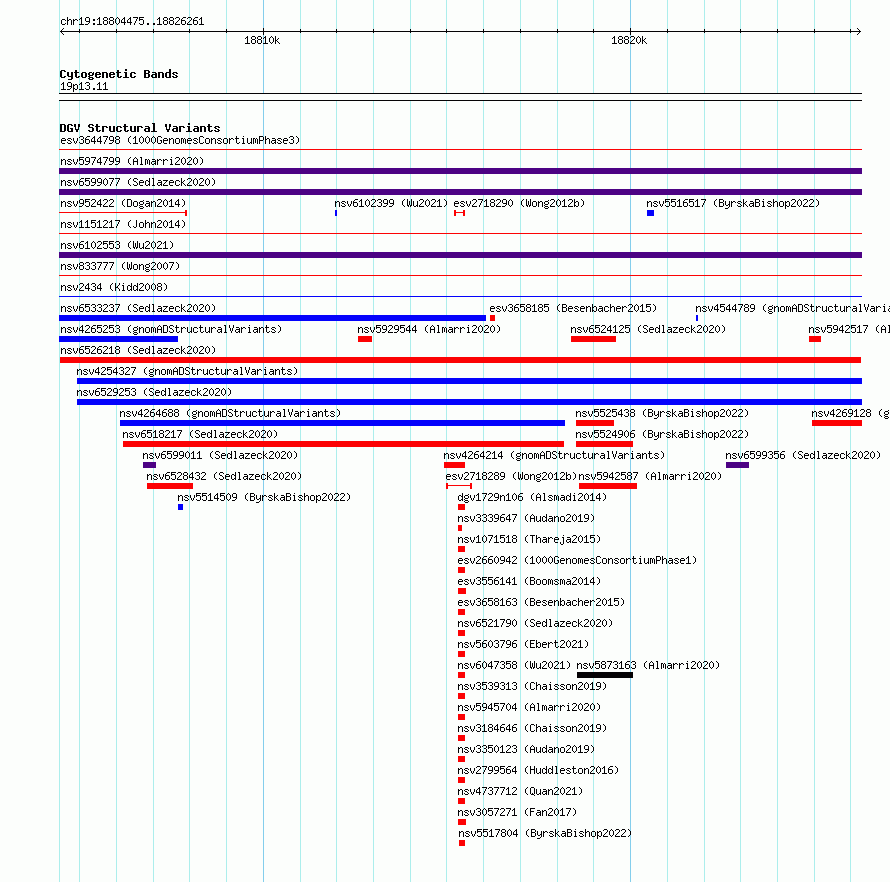Open the nsv2434 (Kidd2008) label
The image size is (890, 882).
(x=114, y=287)
